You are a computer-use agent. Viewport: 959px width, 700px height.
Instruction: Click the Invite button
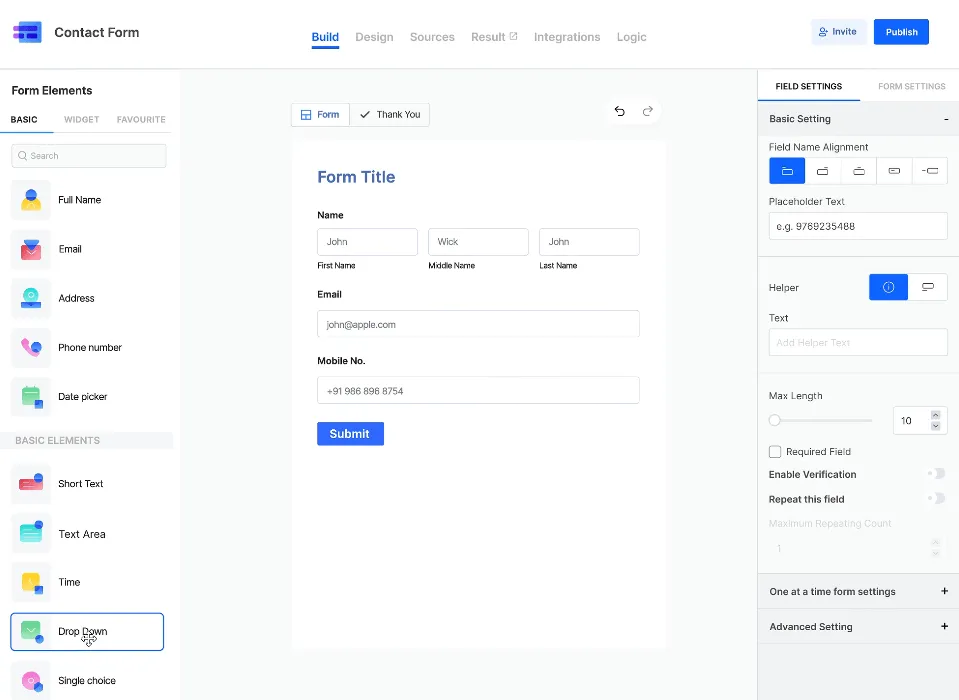coord(838,32)
